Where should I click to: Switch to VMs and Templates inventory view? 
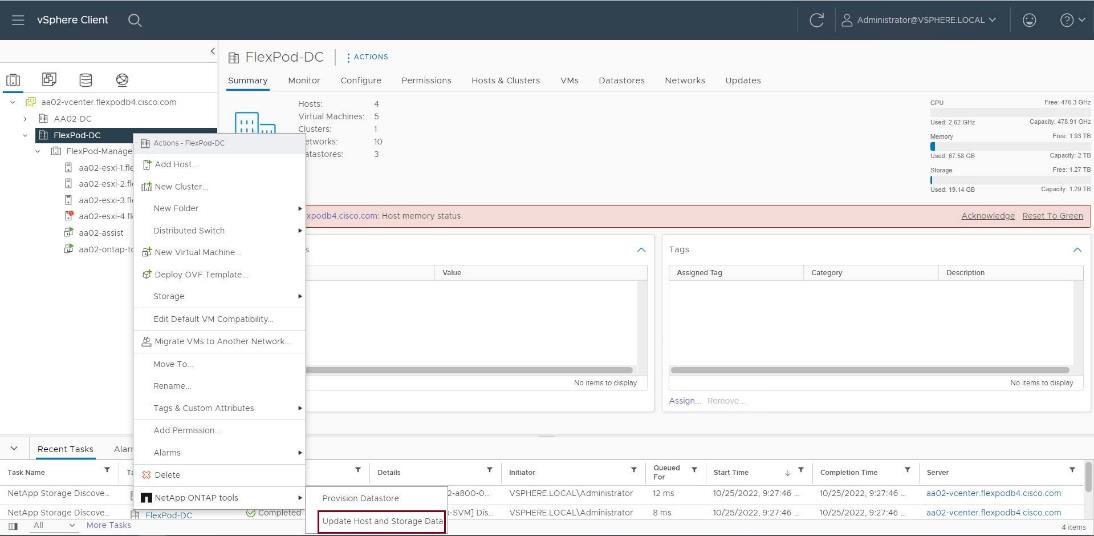[x=49, y=80]
